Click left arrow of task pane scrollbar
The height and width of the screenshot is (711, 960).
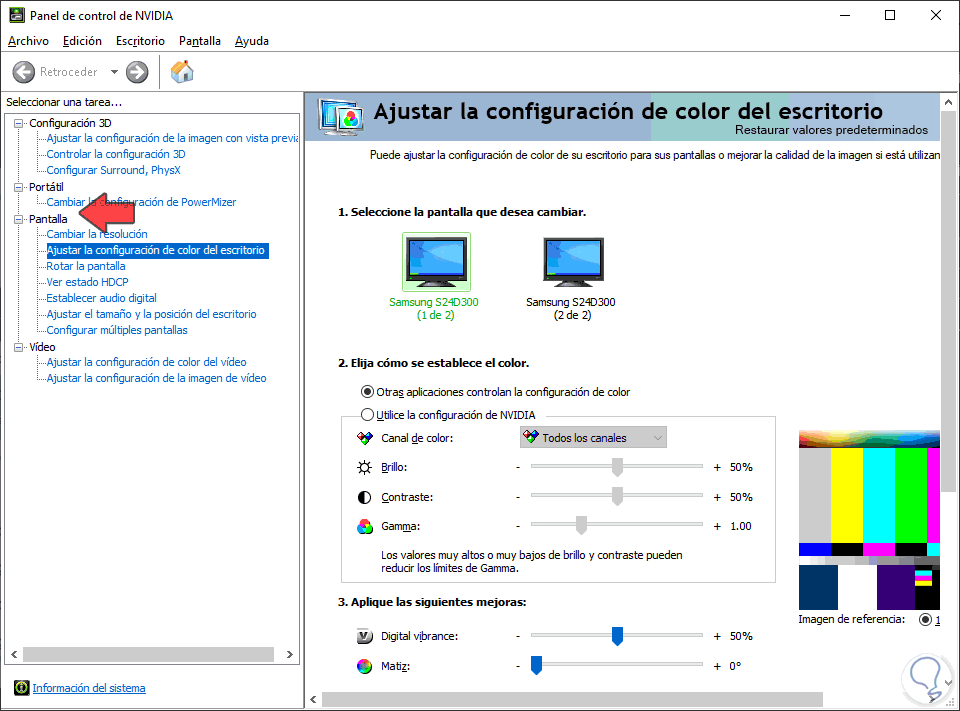14,655
